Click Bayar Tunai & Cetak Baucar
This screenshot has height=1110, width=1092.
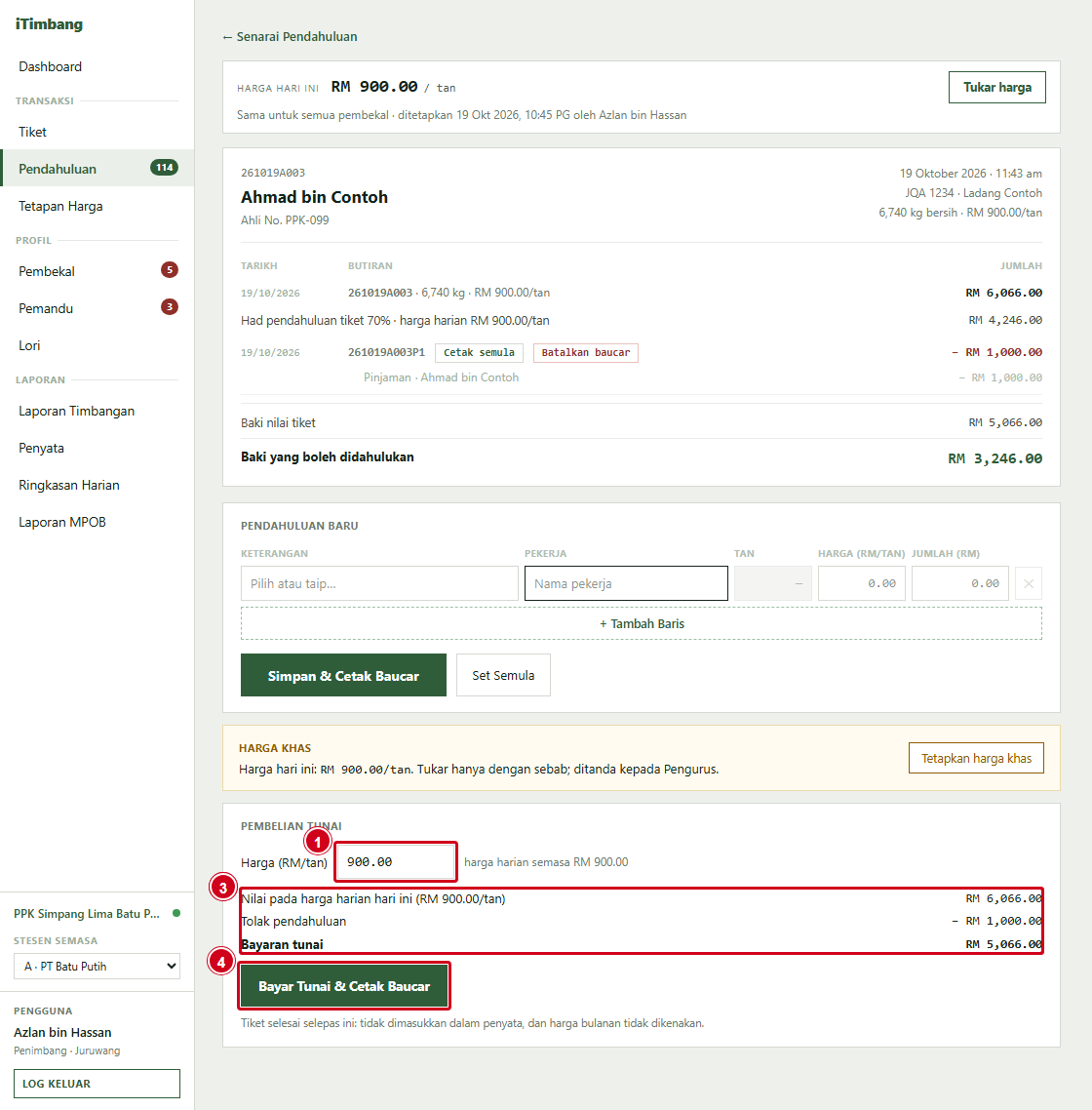tap(344, 985)
